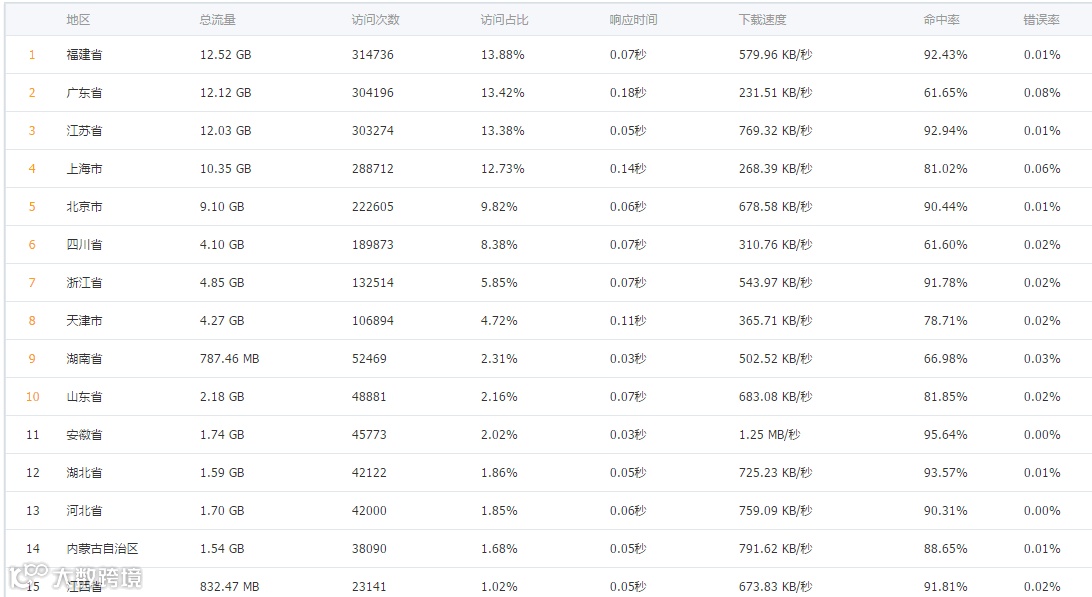Select the 命中率 column header
The image size is (1092, 597).
coord(941,19)
